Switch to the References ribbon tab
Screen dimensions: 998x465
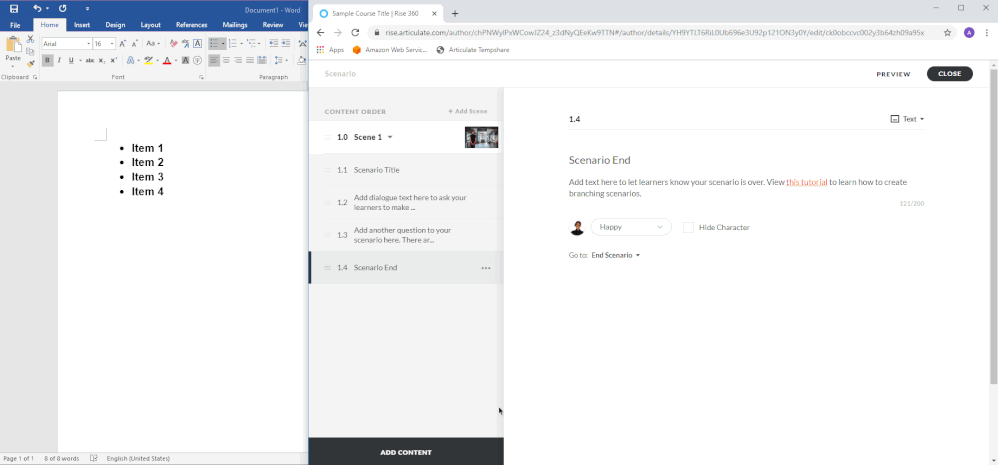[x=192, y=25]
